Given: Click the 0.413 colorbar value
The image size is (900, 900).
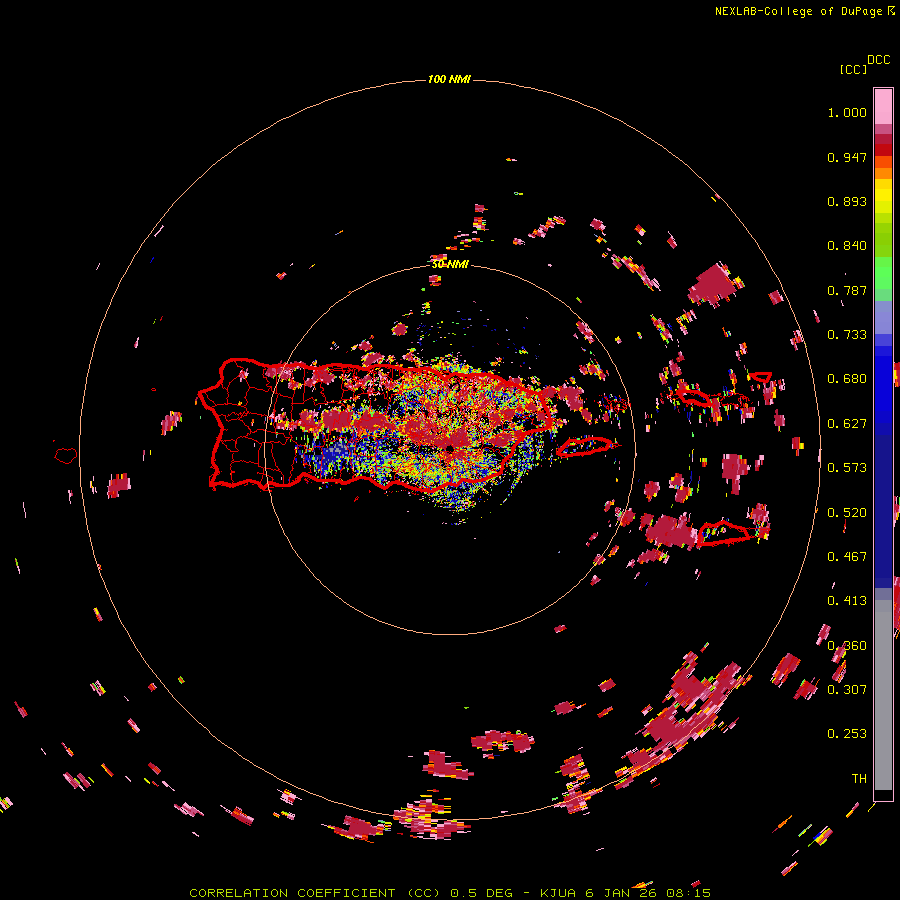Looking at the screenshot, I should point(847,601).
